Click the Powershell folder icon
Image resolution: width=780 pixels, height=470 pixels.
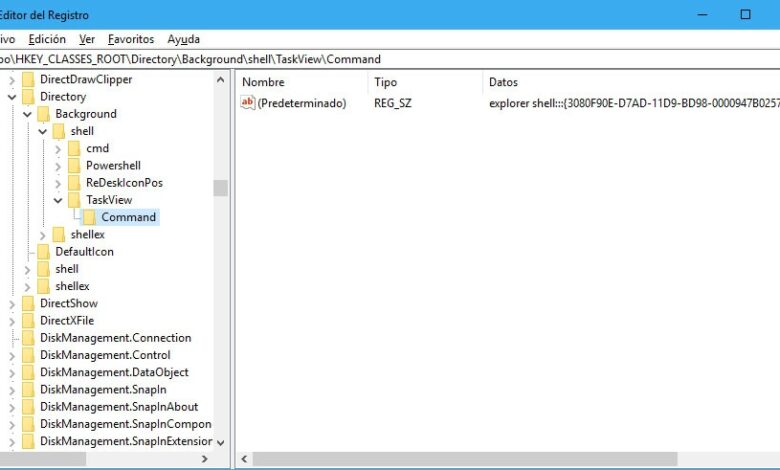74,166
